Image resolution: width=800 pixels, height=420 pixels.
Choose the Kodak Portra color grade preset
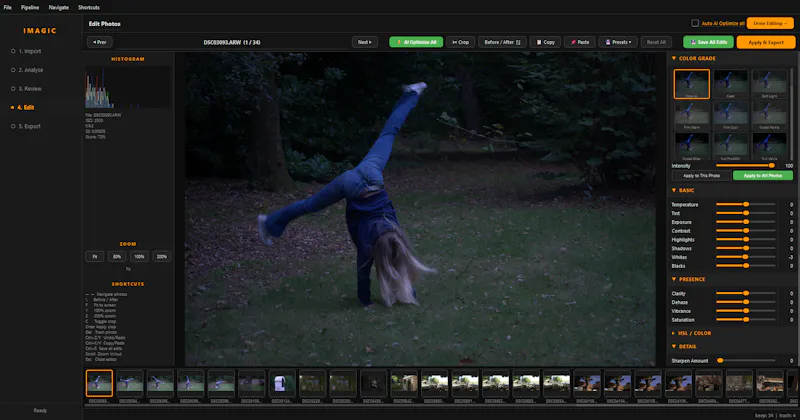click(769, 115)
